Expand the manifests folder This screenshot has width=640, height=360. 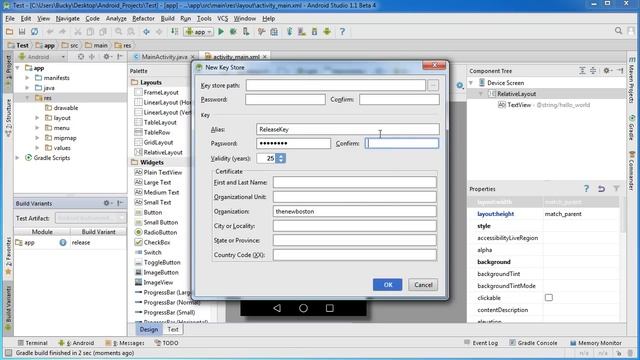27,78
